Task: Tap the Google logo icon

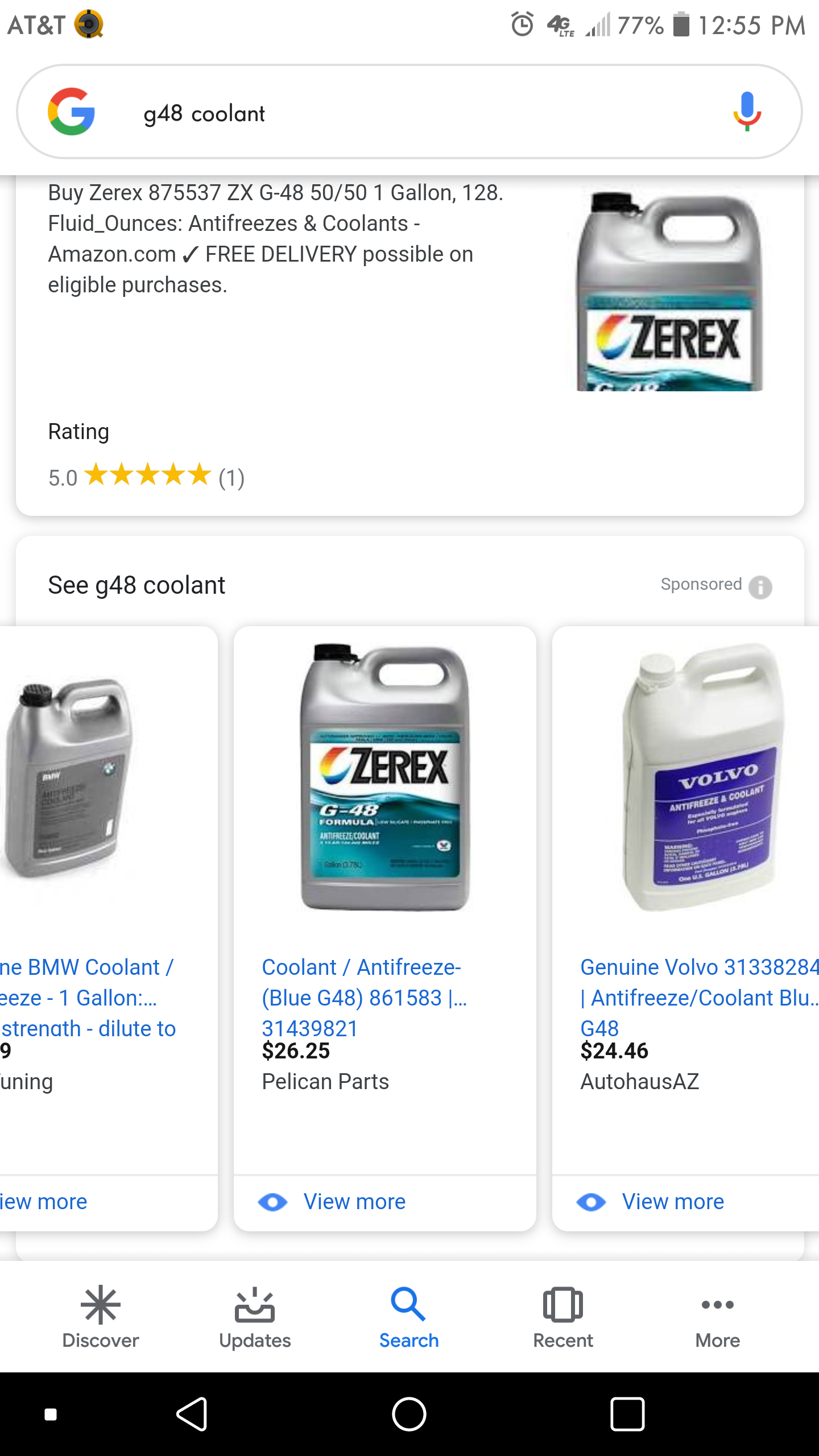Action: click(x=71, y=111)
